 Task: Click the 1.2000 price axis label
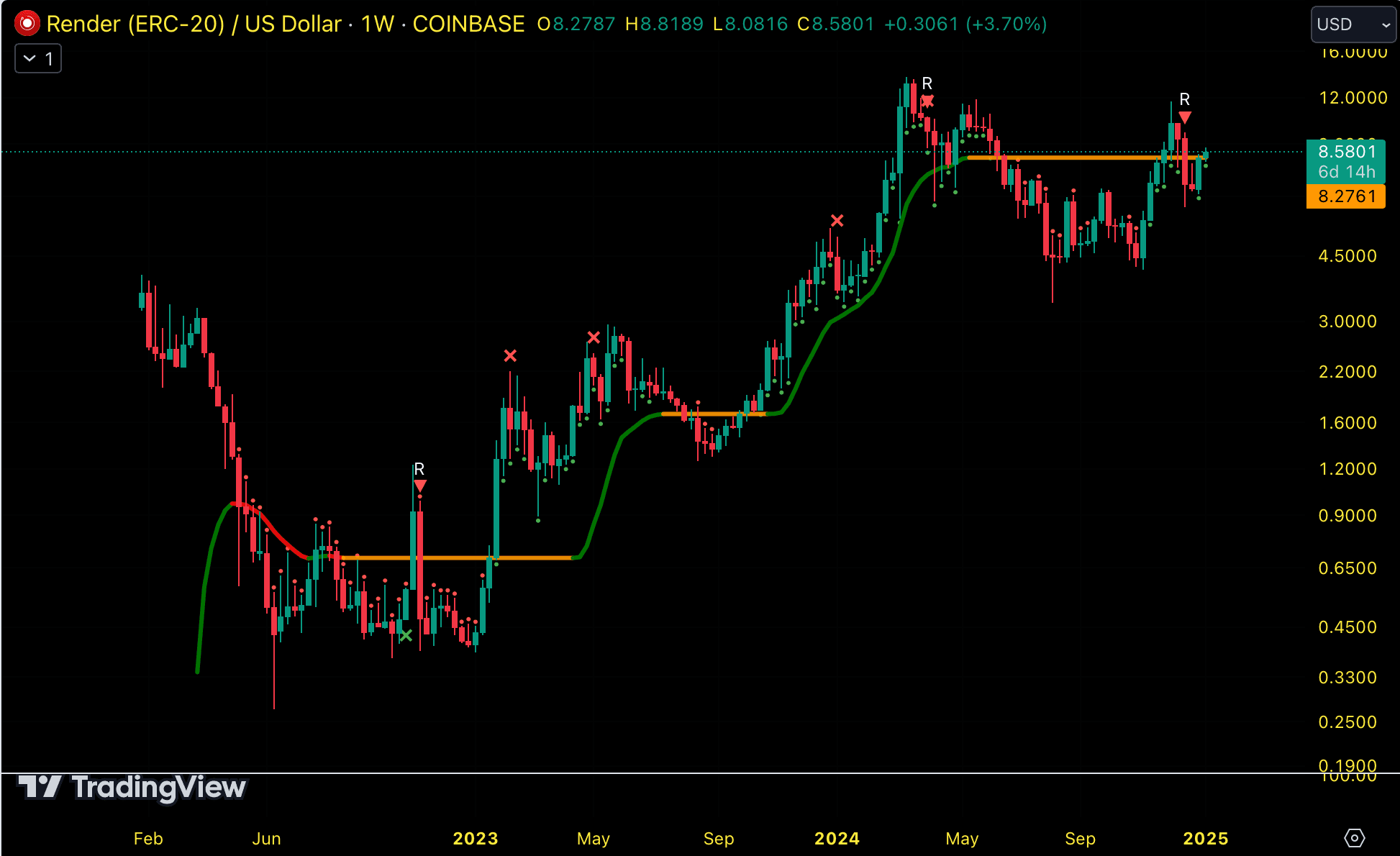point(1347,469)
